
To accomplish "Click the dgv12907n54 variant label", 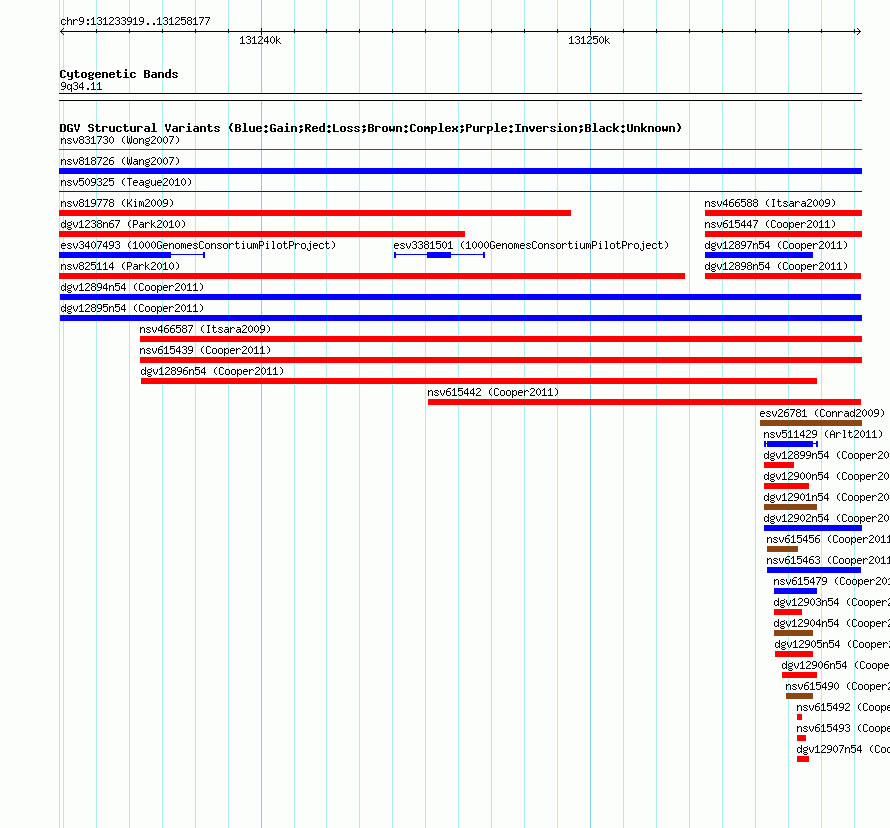I will 843,749.
